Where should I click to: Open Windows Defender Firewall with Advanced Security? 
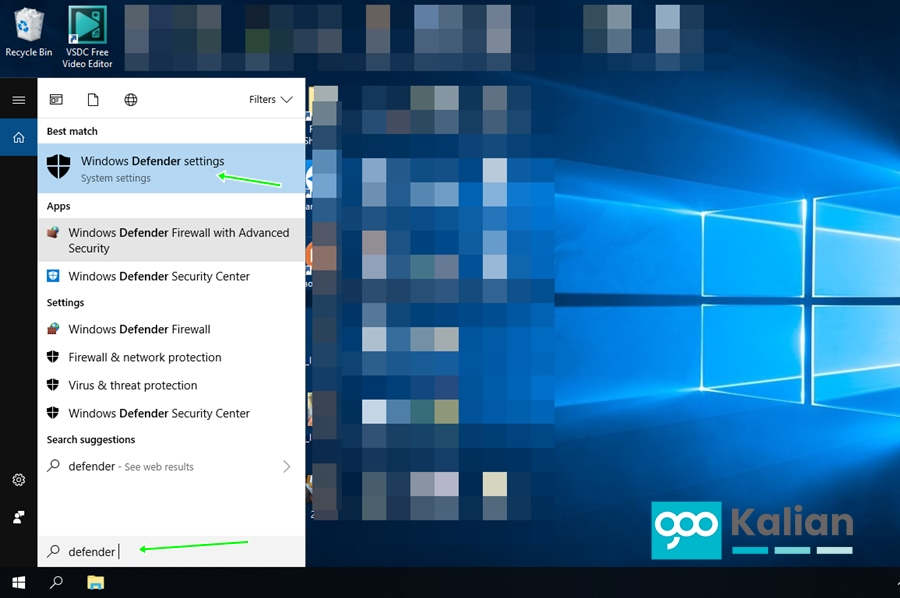click(x=171, y=240)
